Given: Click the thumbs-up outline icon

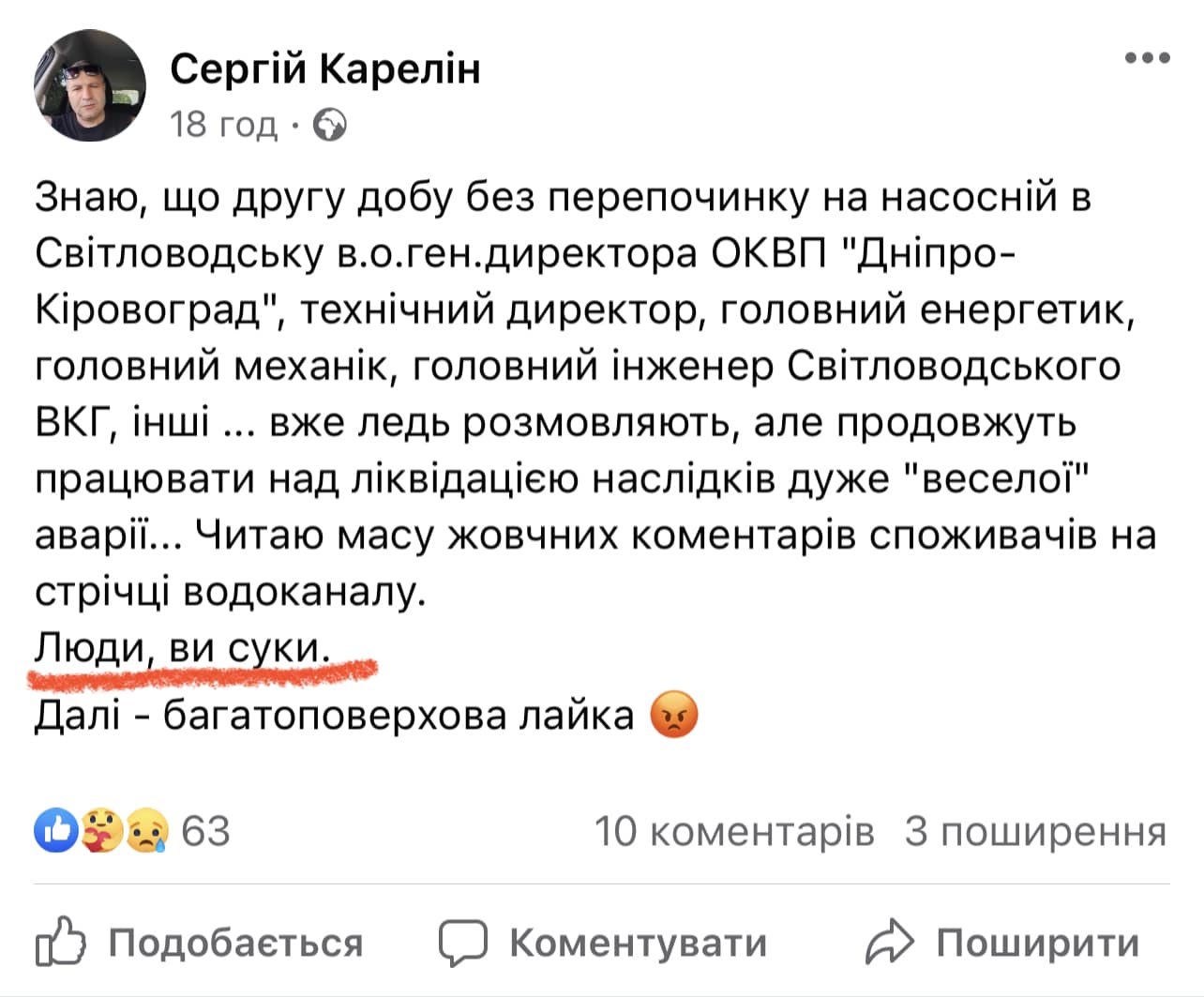Looking at the screenshot, I should 60,943.
